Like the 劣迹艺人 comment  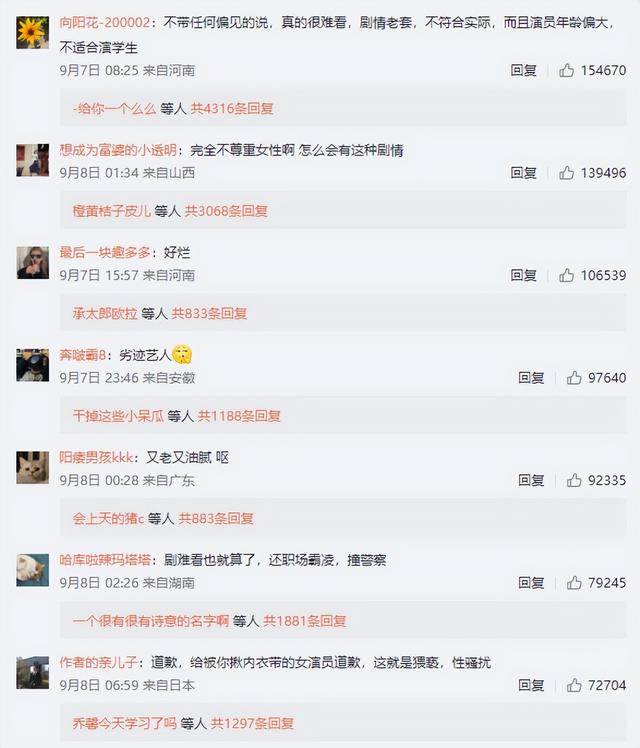[574, 378]
